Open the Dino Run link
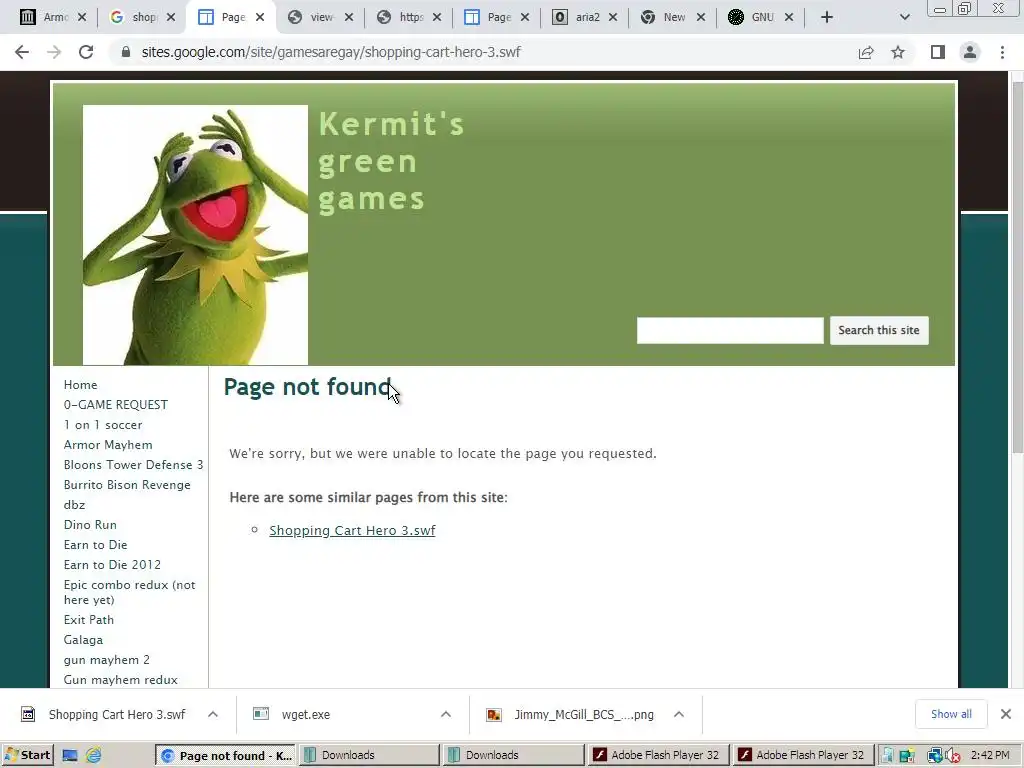The width and height of the screenshot is (1024, 768). (90, 524)
